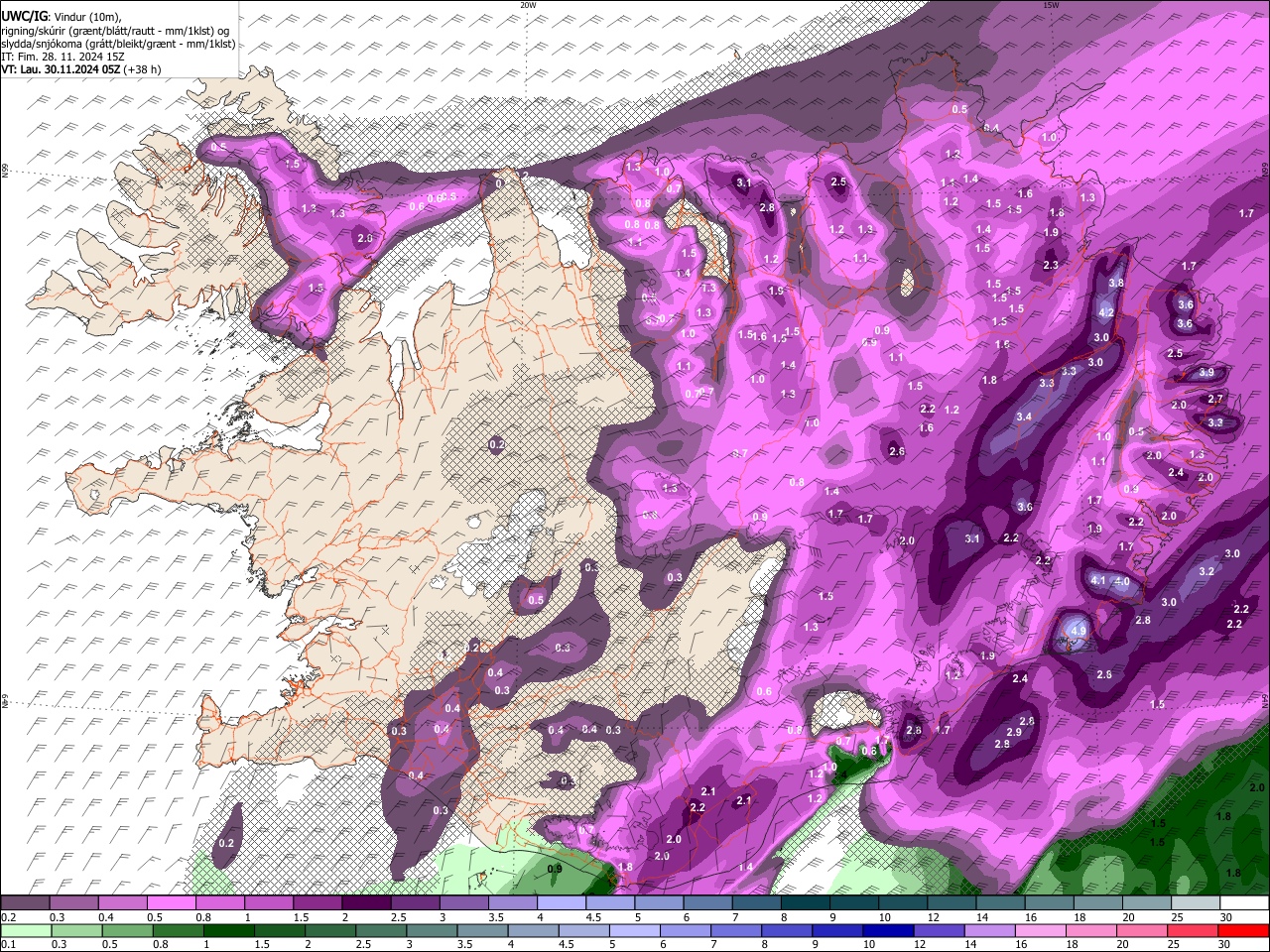Pick the dark purple 2 swatch, upper scale
Viewport: 1270px width, 952px height.
point(366,903)
